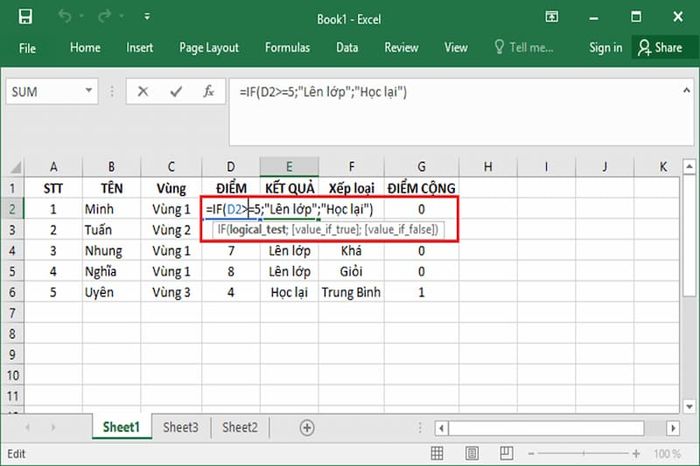700x466 pixels.
Task: Open the Formulas tab
Action: [x=287, y=48]
